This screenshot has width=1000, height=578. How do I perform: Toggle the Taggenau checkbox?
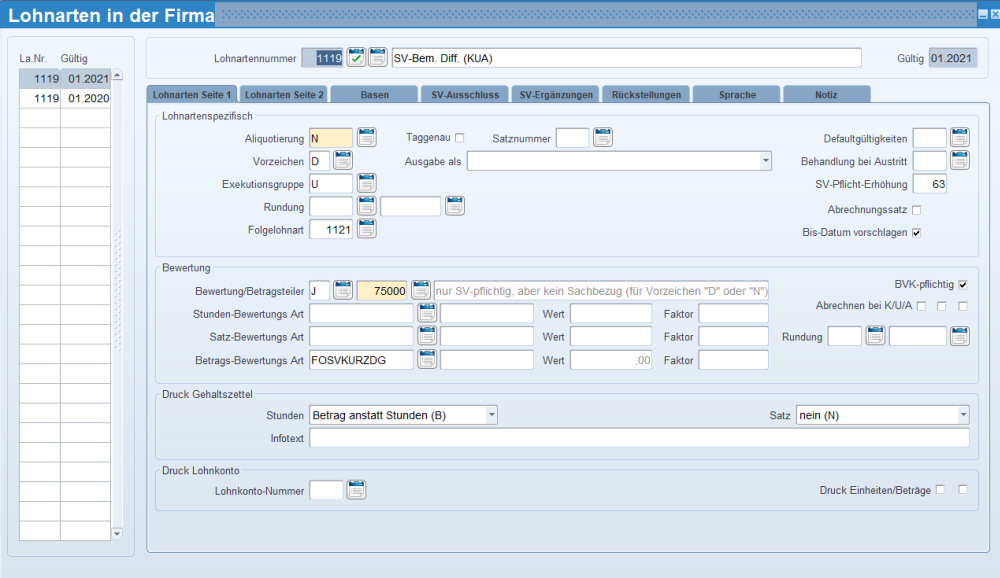459,138
